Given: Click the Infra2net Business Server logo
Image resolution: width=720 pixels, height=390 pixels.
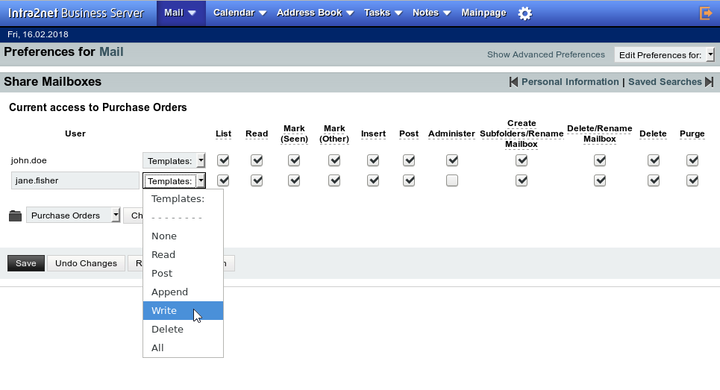Looking at the screenshot, I should (x=76, y=13).
